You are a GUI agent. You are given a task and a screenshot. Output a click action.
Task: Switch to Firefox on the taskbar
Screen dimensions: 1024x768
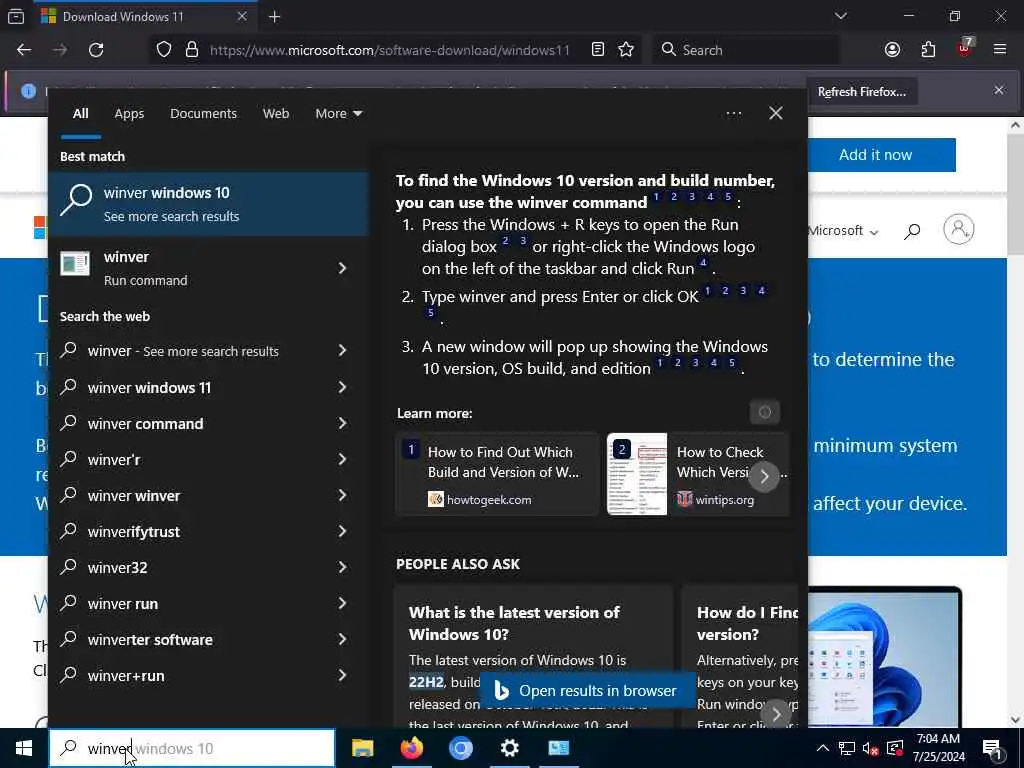tap(411, 748)
